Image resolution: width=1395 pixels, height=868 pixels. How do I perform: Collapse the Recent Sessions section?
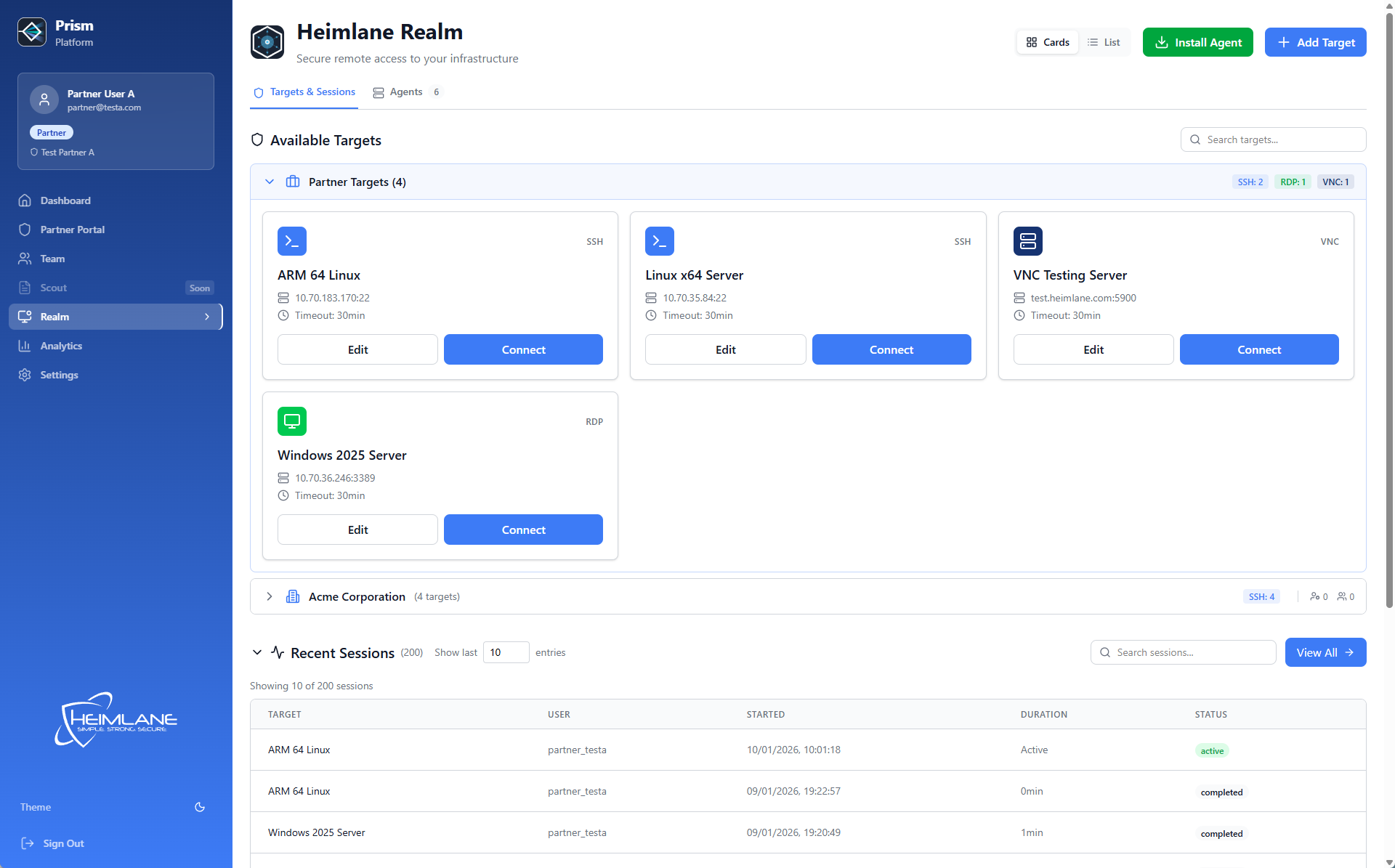pos(257,652)
